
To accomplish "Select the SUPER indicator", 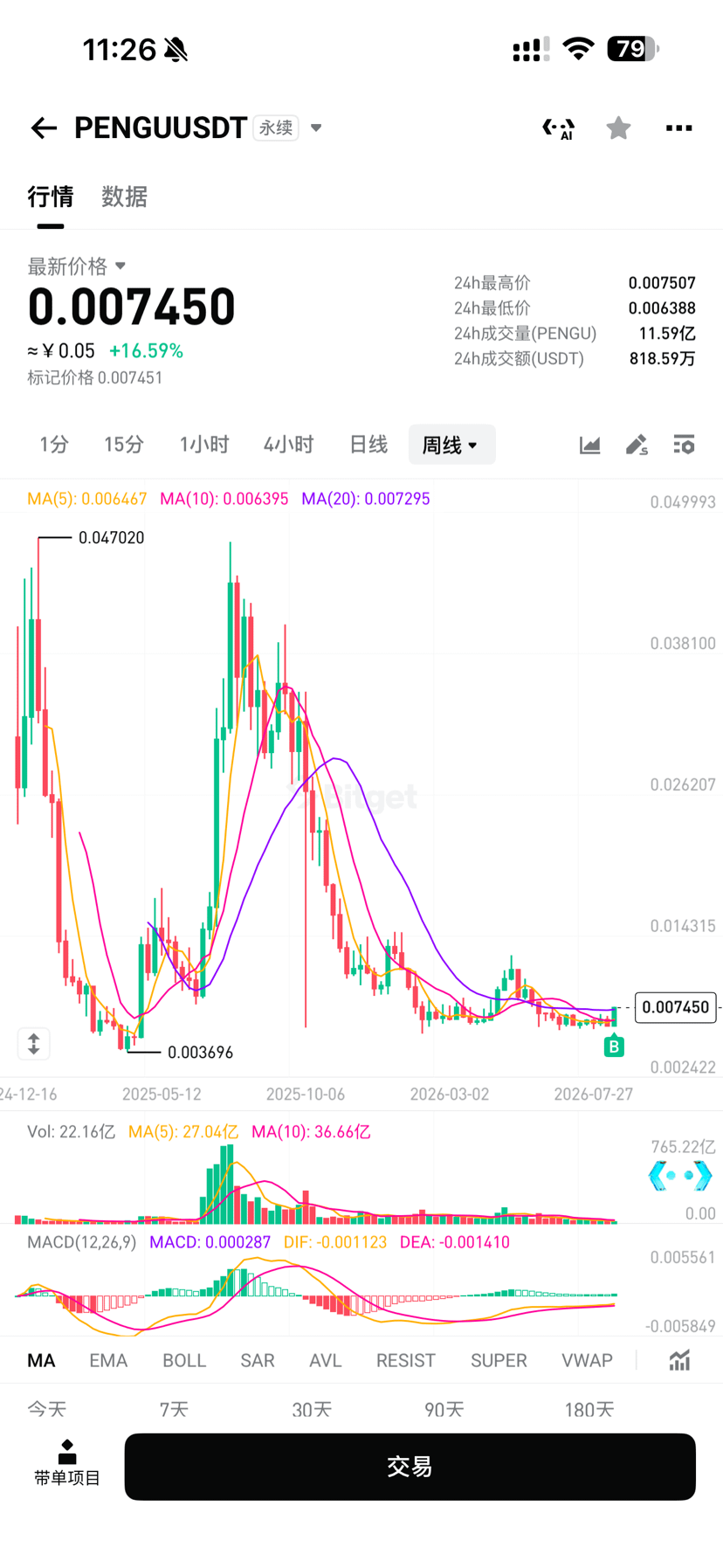I will point(499,1360).
